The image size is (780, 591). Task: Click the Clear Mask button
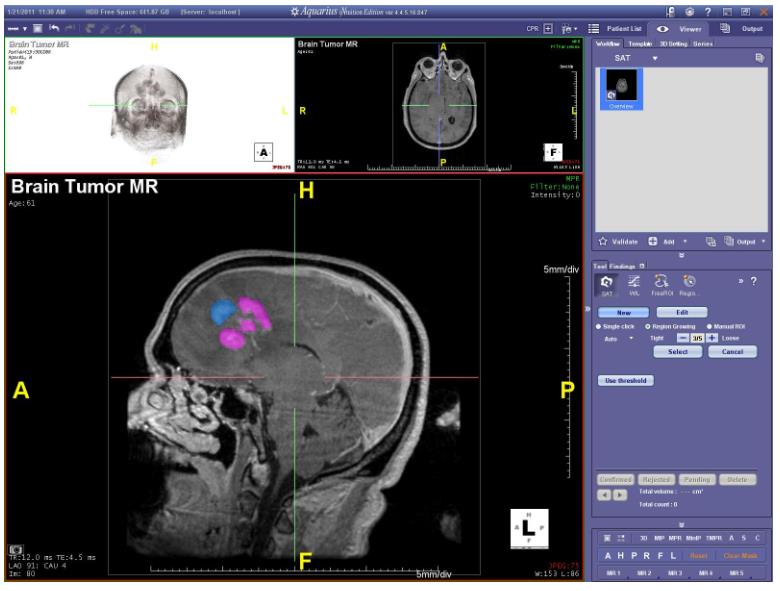(x=740, y=556)
